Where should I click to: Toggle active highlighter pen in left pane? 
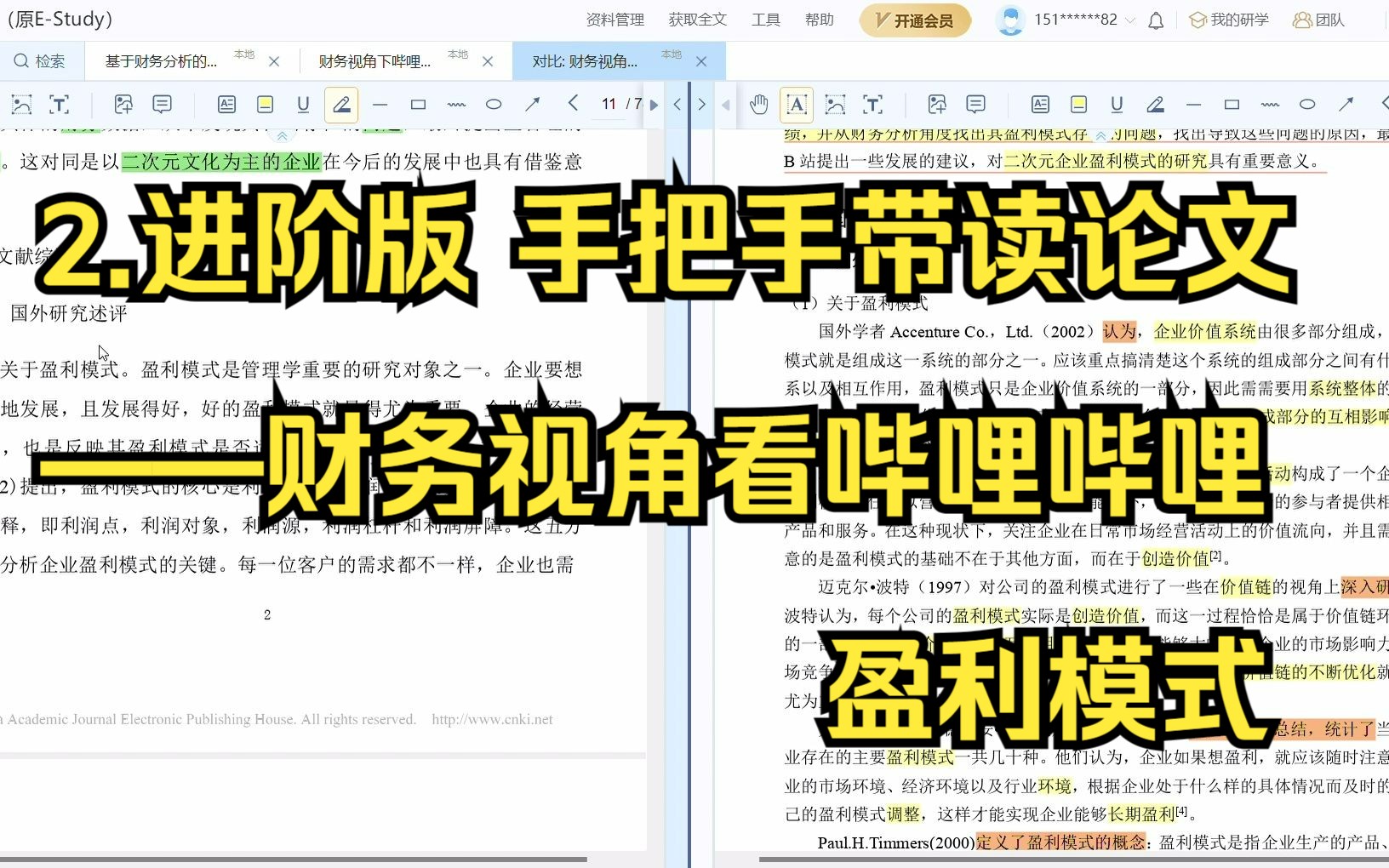tap(341, 105)
